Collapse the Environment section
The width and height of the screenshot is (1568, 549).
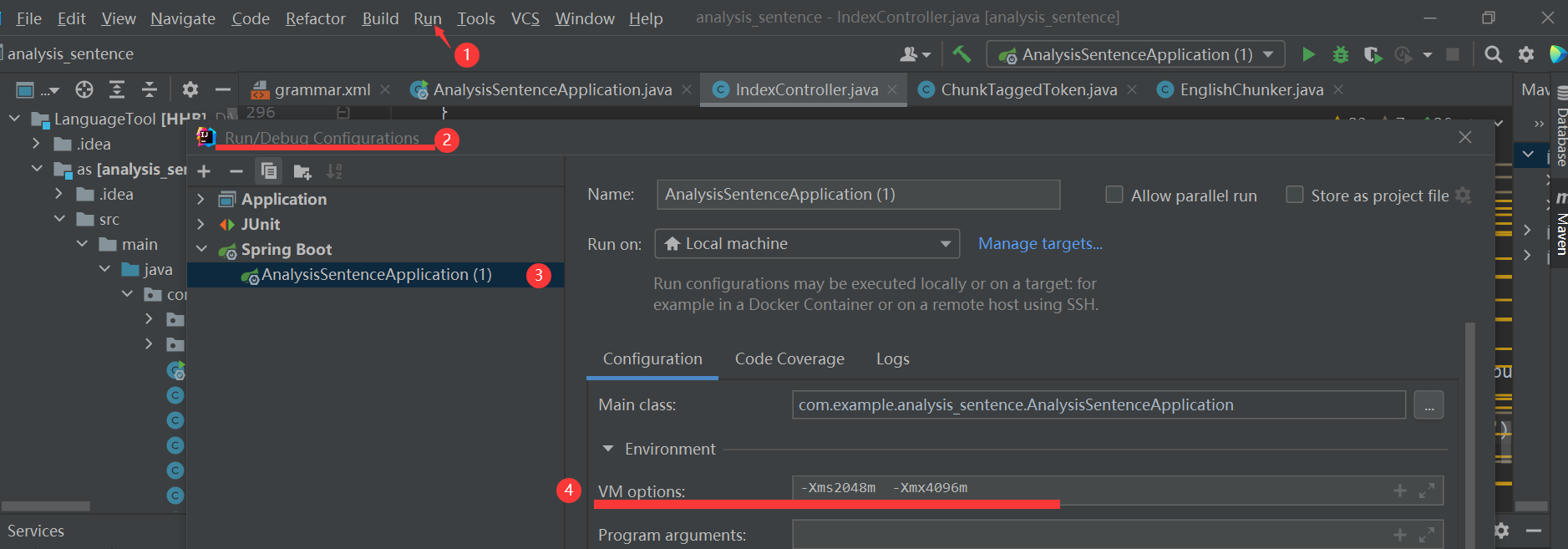point(608,449)
